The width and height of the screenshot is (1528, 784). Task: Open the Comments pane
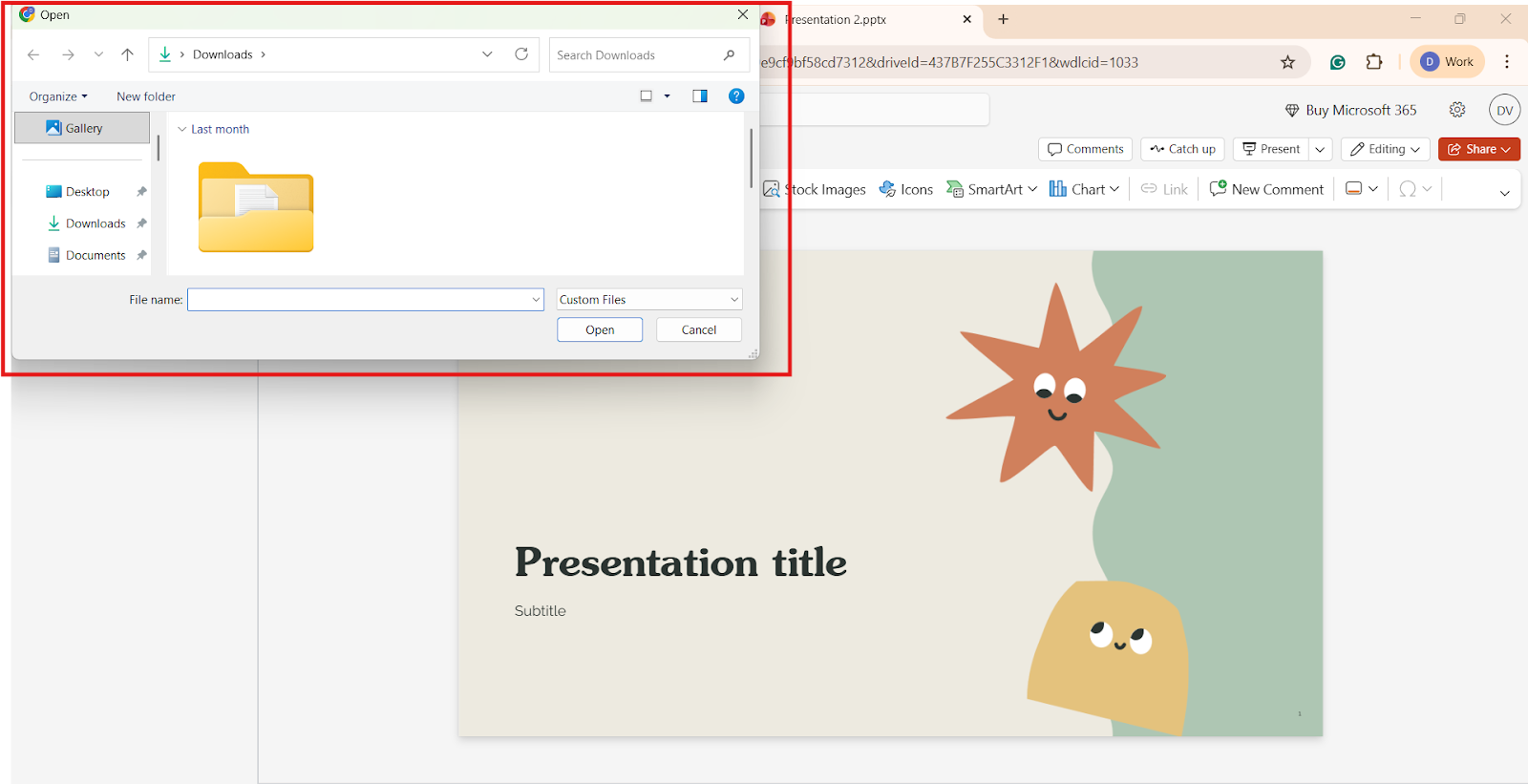pos(1085,149)
